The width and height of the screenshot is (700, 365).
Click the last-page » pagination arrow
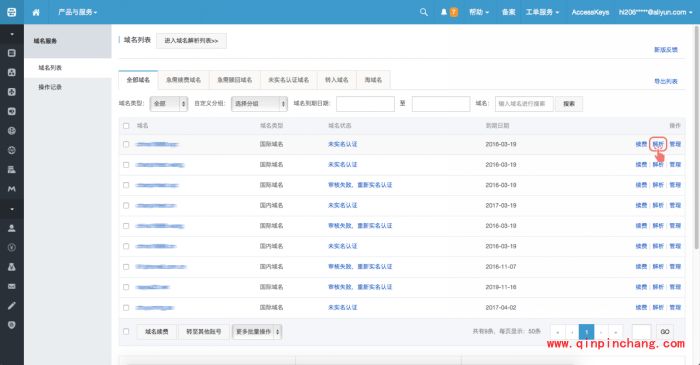point(615,332)
